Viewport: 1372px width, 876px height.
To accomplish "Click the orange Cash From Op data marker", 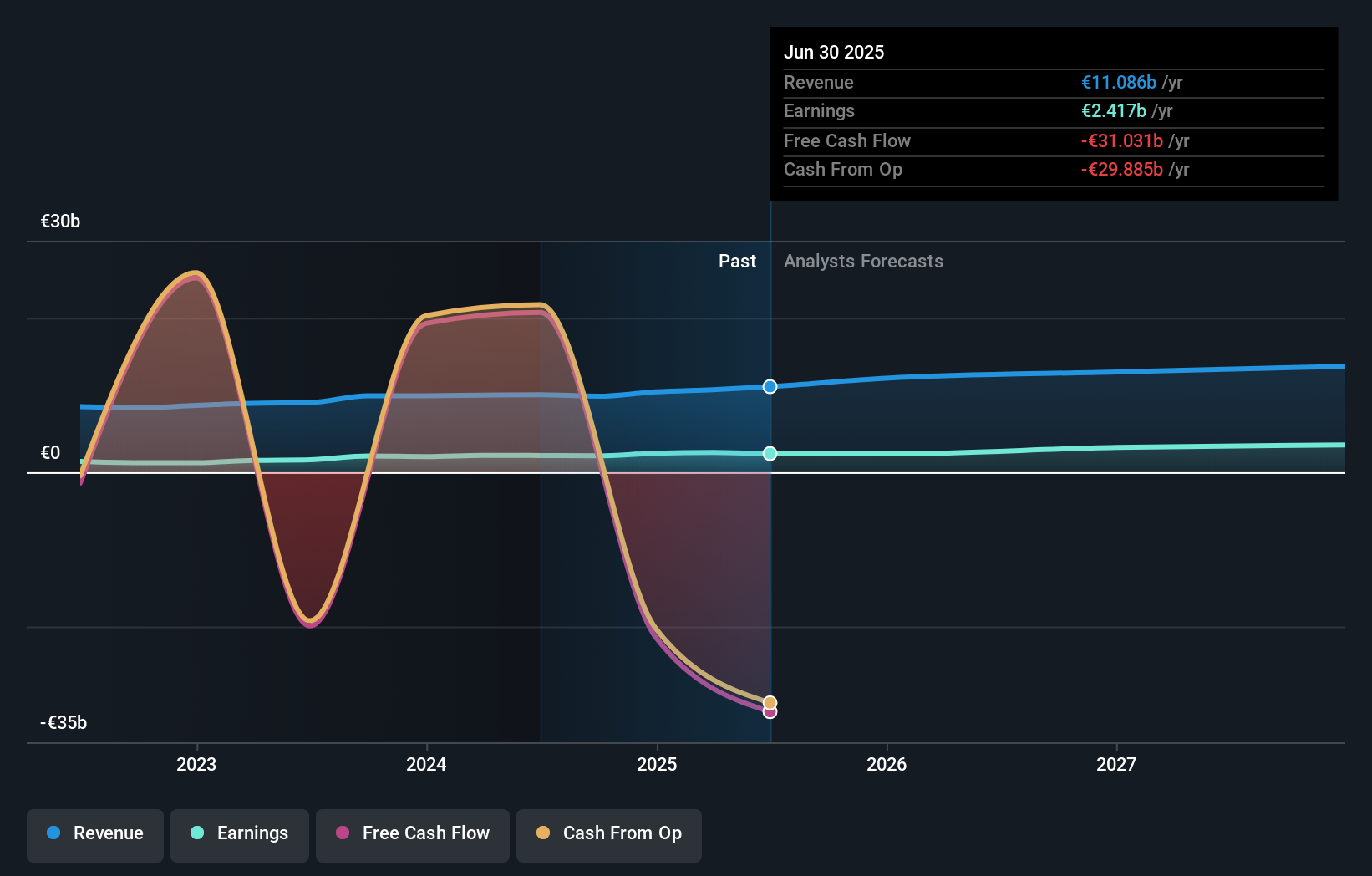I will 770,702.
